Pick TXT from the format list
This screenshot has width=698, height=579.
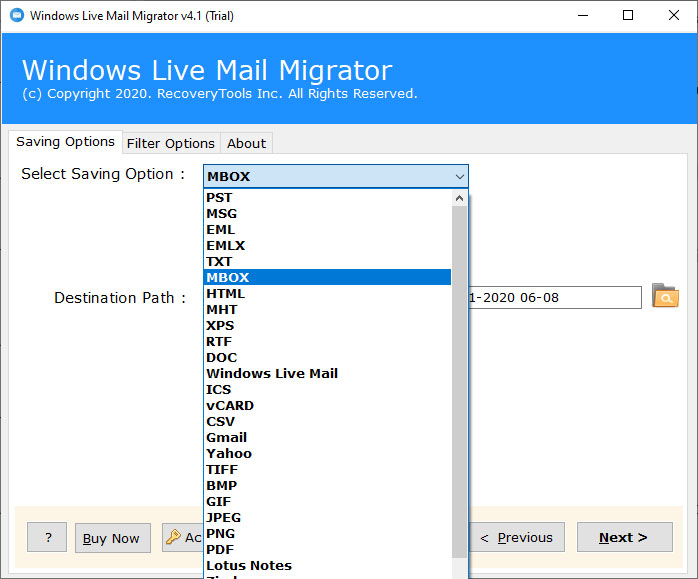327,262
